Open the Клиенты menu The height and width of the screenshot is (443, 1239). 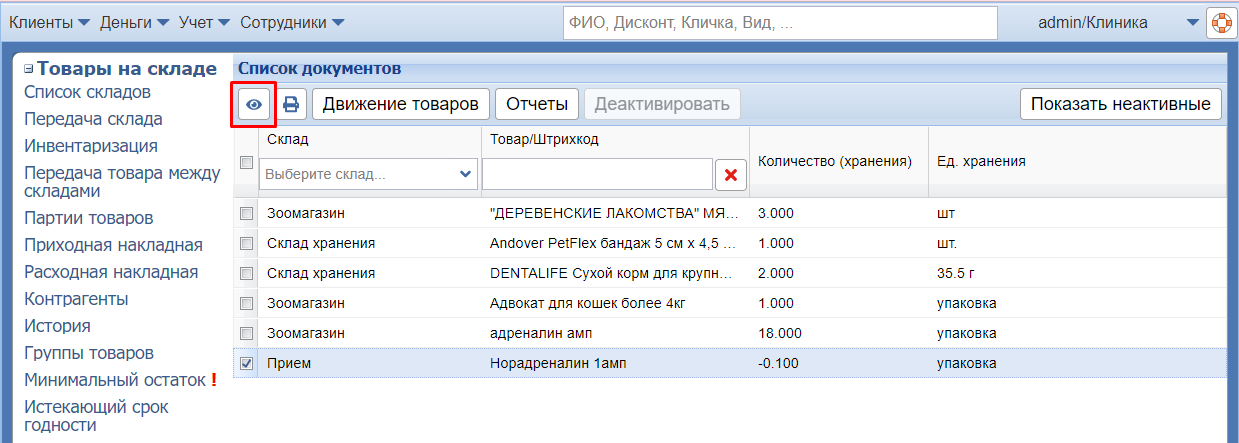[x=49, y=22]
